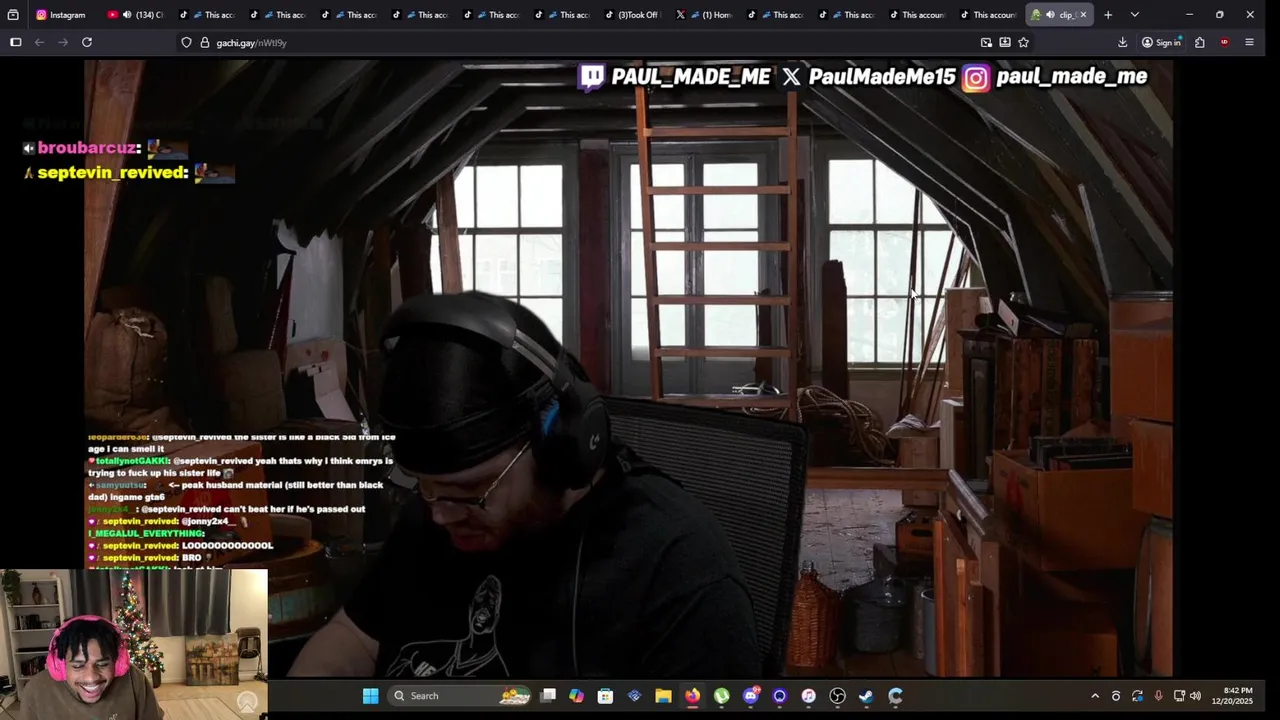Open Microsoft Store from the taskbar
This screenshot has height=720, width=1280.
[605, 696]
